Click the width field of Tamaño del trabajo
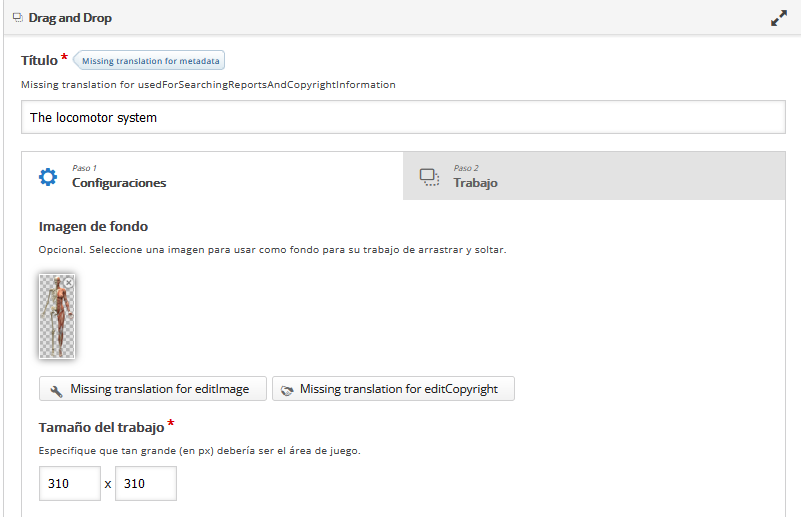The width and height of the screenshot is (801, 517). [x=70, y=483]
